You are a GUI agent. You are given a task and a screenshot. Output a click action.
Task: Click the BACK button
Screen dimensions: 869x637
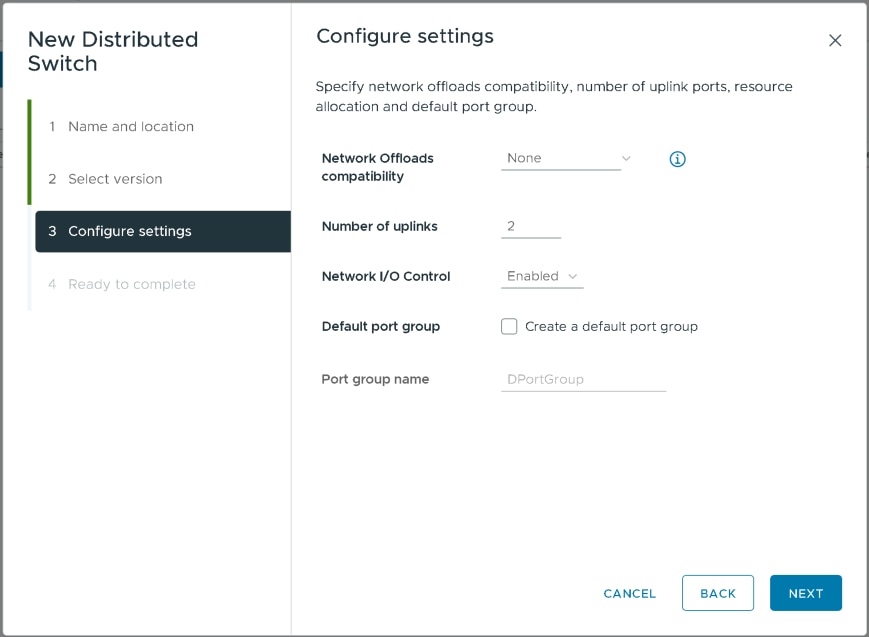pos(718,593)
